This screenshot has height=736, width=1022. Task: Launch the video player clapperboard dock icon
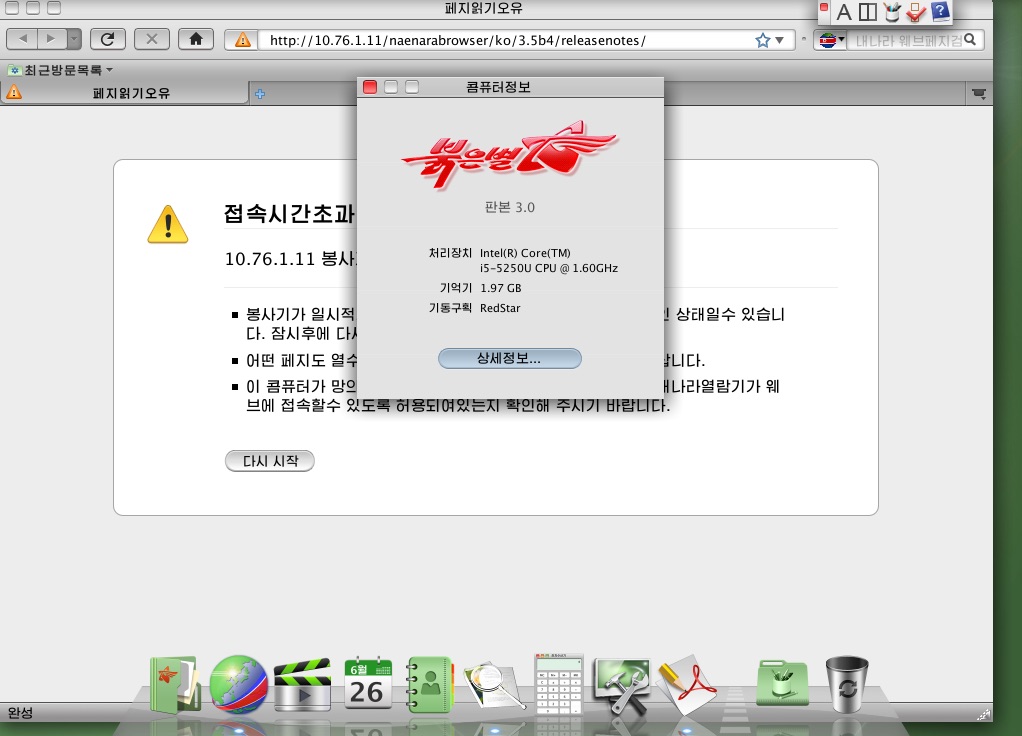tap(302, 686)
